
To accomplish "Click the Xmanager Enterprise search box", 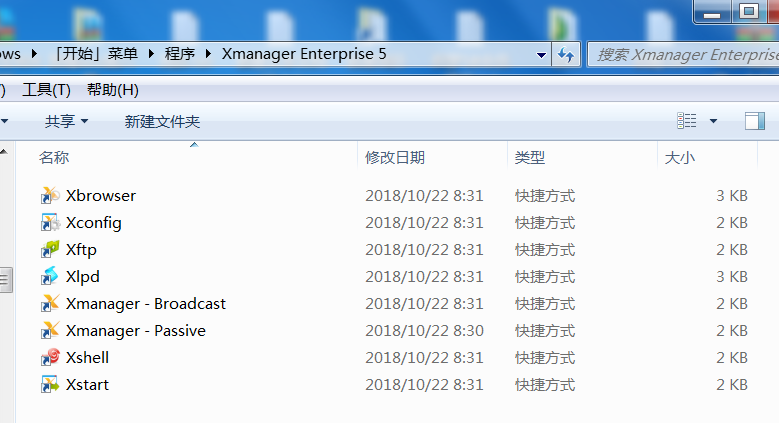I will click(684, 54).
